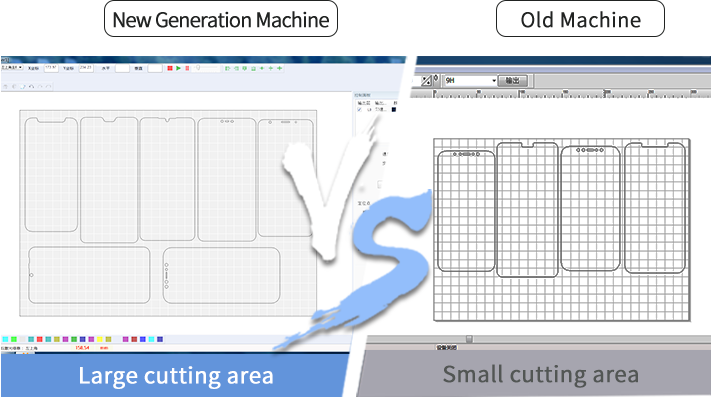The image size is (711, 397).
Task: Adjust the speed slider handle in top toolbar
Action: [x=198, y=68]
